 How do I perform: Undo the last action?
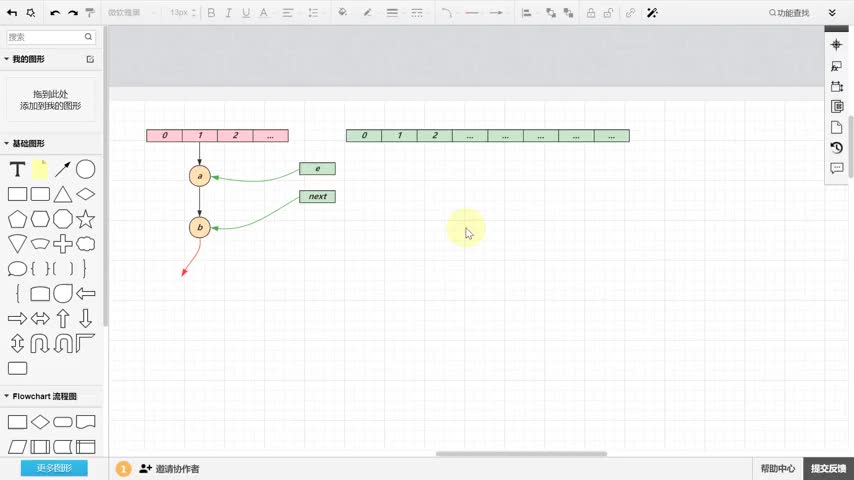[x=55, y=13]
